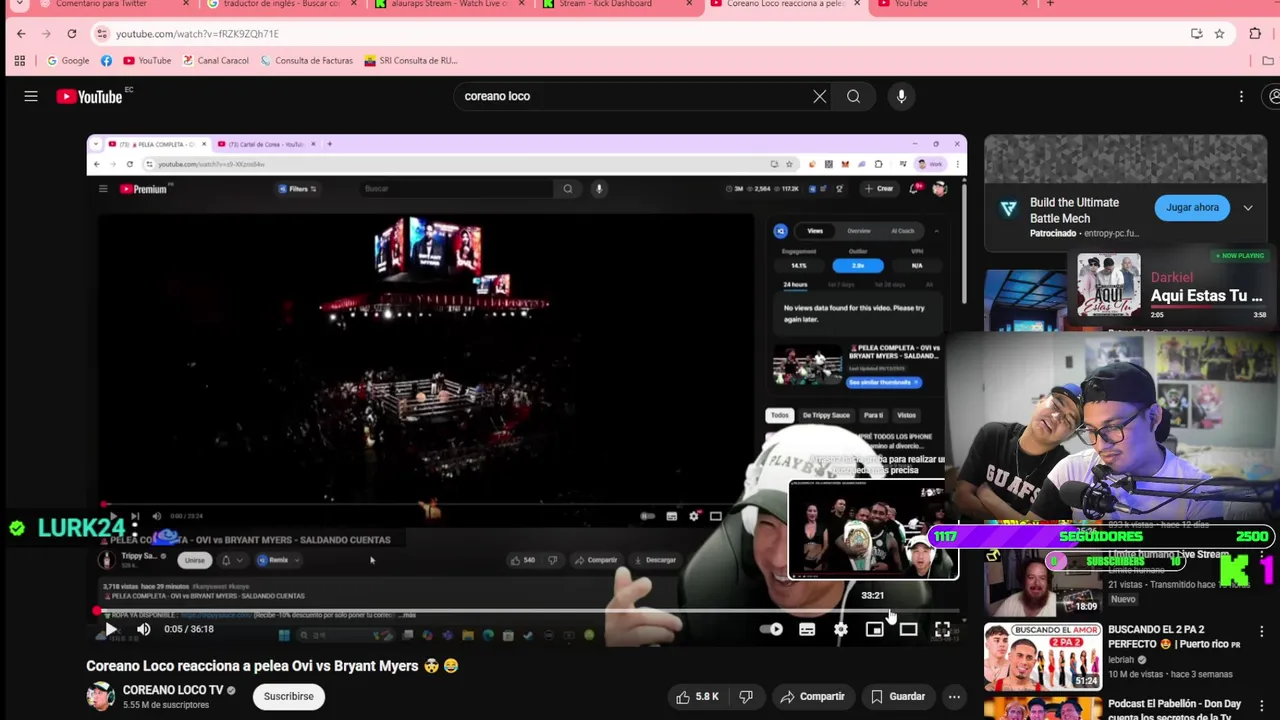Open the all bookmarks folder
The width and height of the screenshot is (1280, 720).
1268,60
